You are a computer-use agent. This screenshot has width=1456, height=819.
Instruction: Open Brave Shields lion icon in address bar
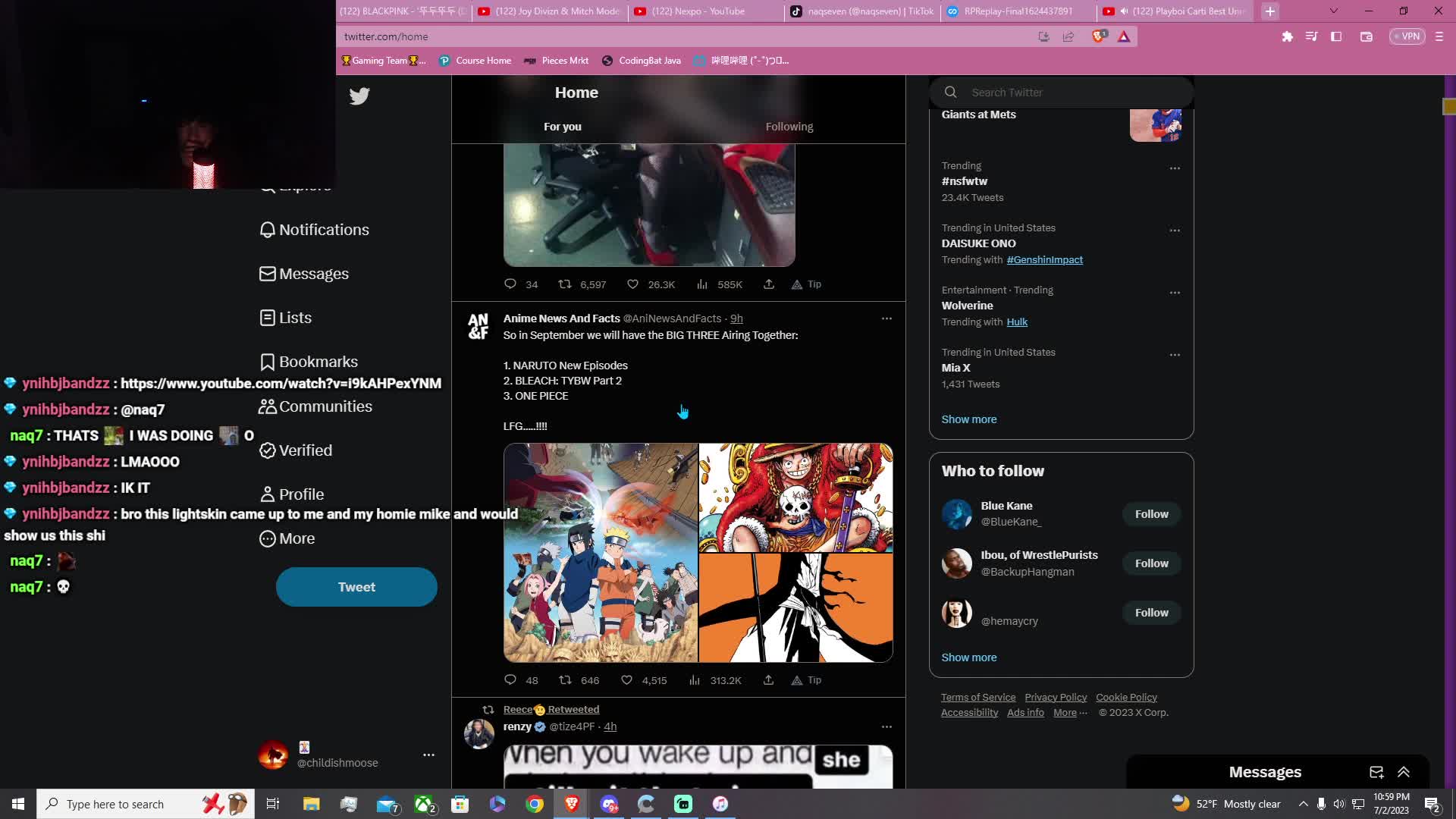click(x=1098, y=36)
